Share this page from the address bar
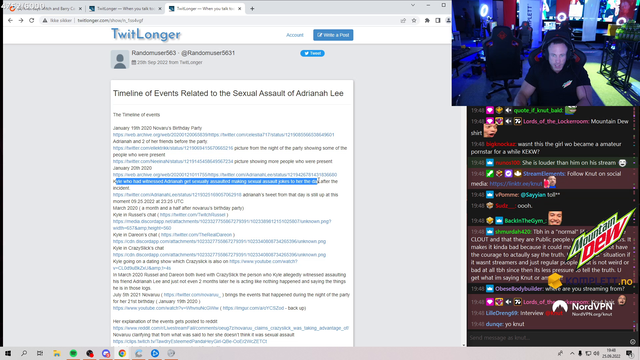 (403, 20)
